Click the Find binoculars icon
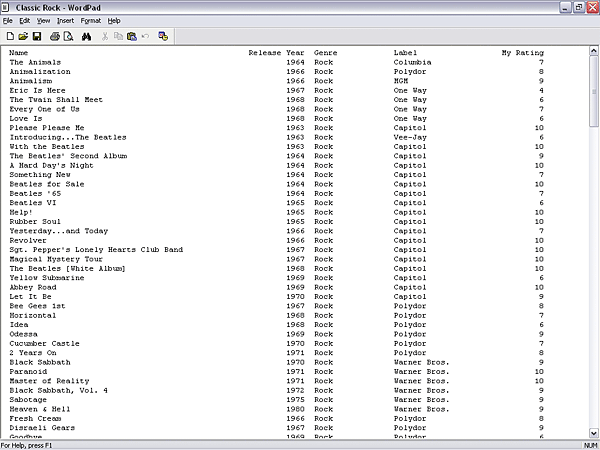The image size is (600, 450). (86, 36)
